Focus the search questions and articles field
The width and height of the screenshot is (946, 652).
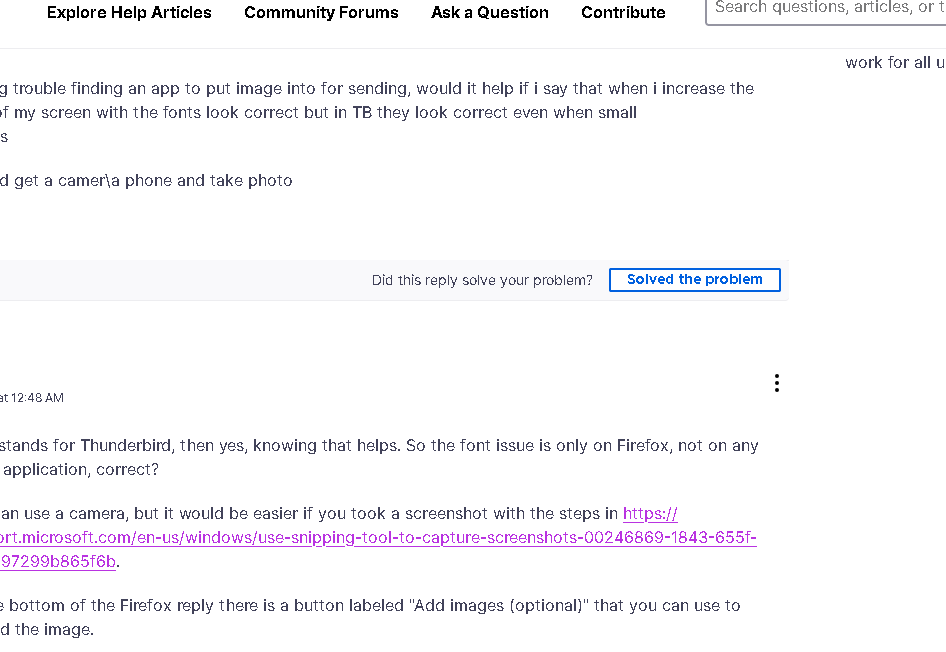825,9
